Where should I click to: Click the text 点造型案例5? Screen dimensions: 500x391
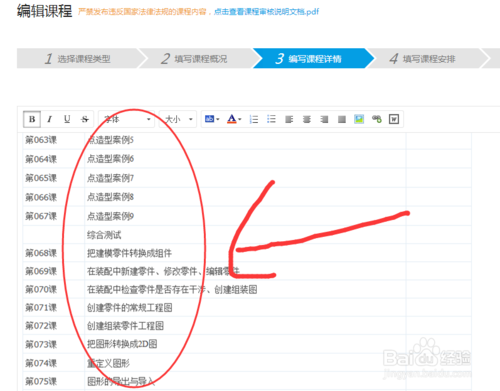[110, 140]
